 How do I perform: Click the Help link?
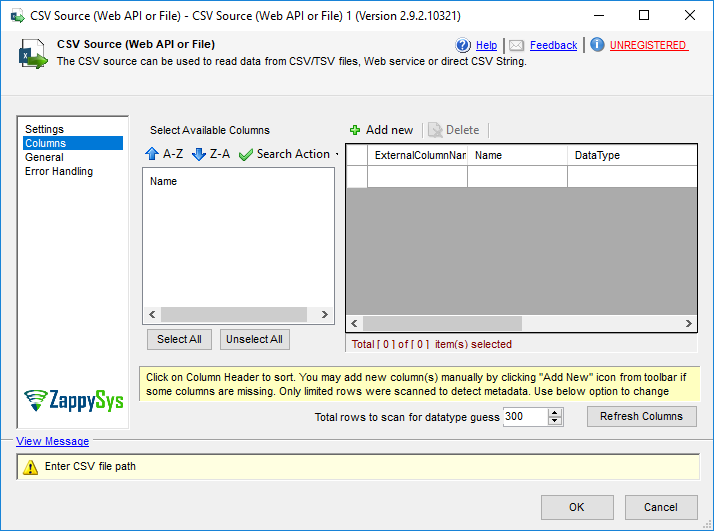[x=486, y=45]
